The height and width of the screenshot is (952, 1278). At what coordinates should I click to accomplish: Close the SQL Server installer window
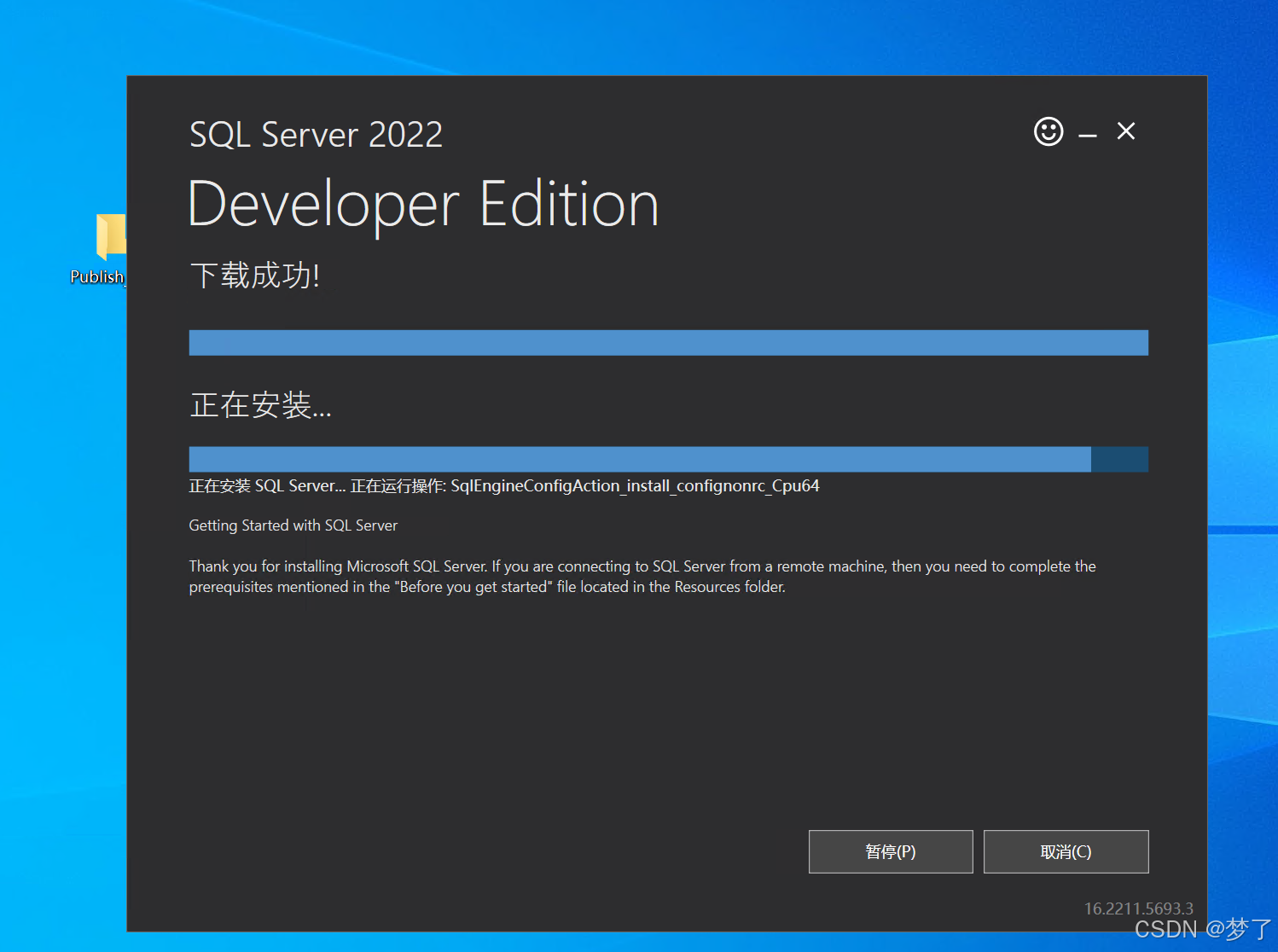pos(1126,131)
